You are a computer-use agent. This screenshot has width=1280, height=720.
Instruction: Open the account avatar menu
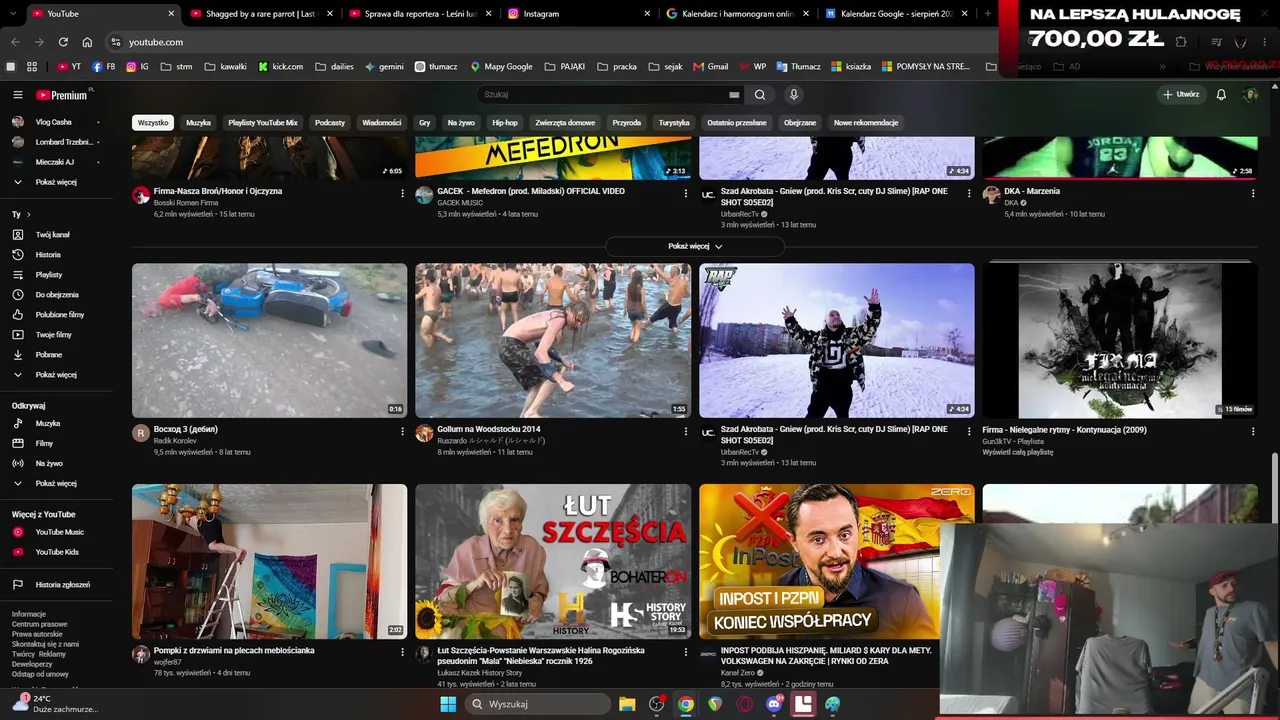pos(1250,95)
